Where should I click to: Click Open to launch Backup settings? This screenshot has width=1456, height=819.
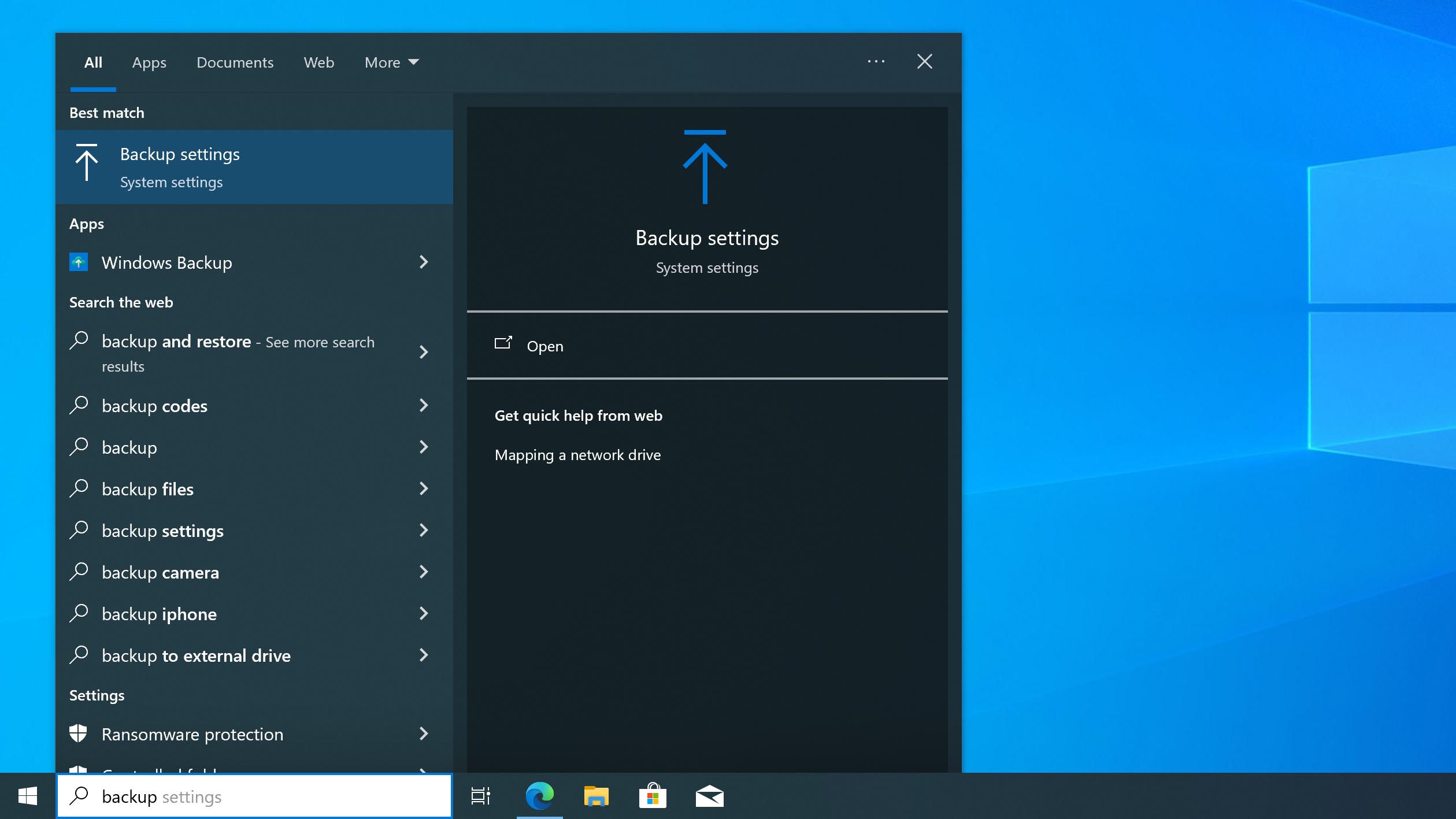coord(544,346)
